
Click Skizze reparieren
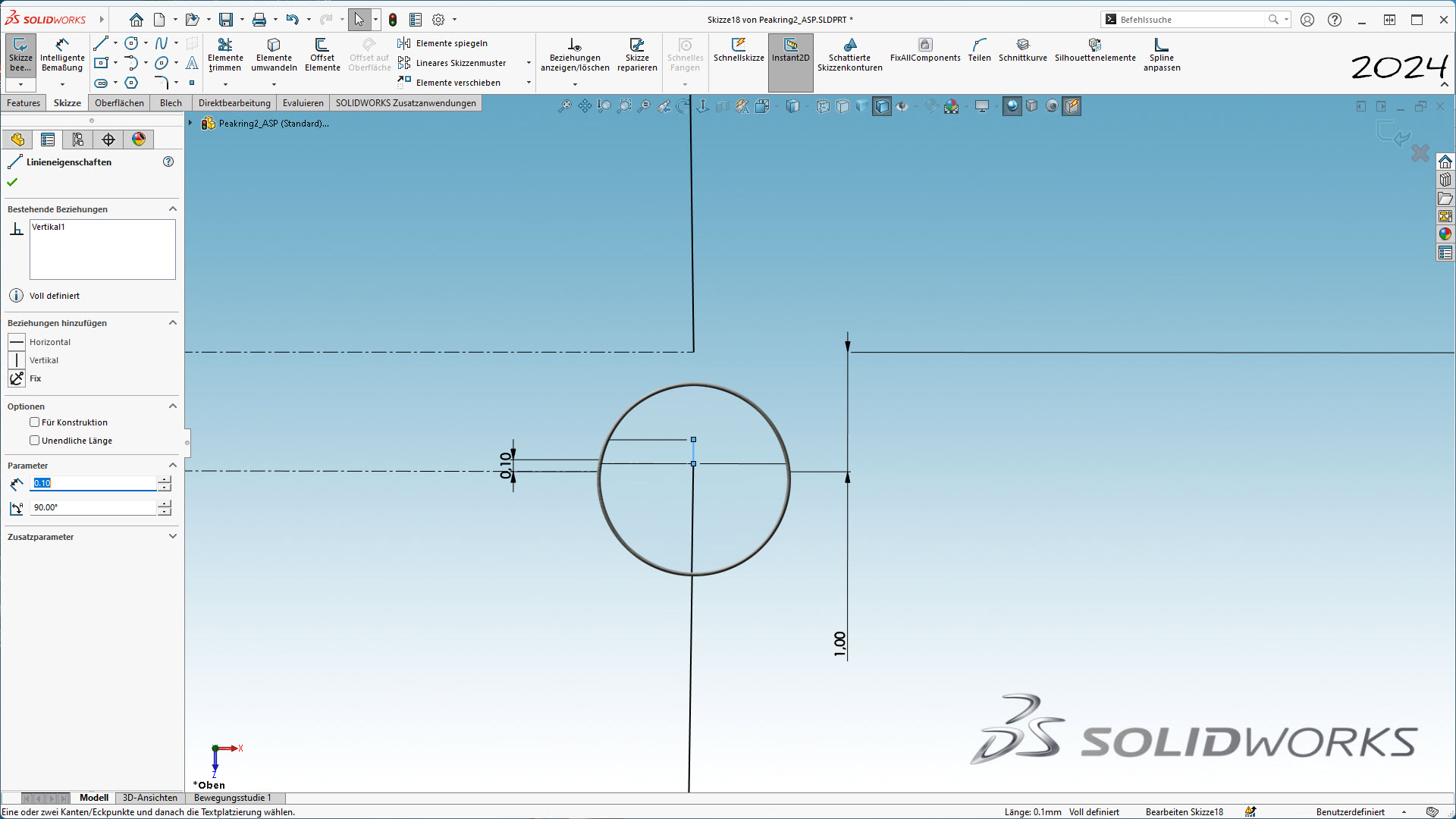637,55
